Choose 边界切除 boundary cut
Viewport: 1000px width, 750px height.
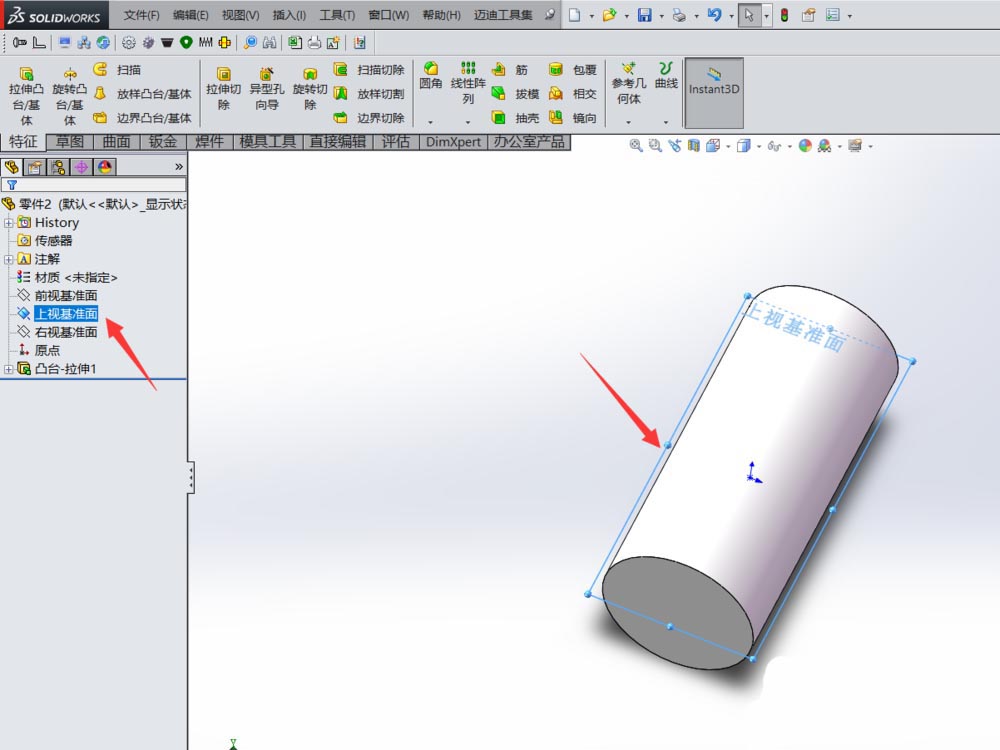tap(369, 118)
